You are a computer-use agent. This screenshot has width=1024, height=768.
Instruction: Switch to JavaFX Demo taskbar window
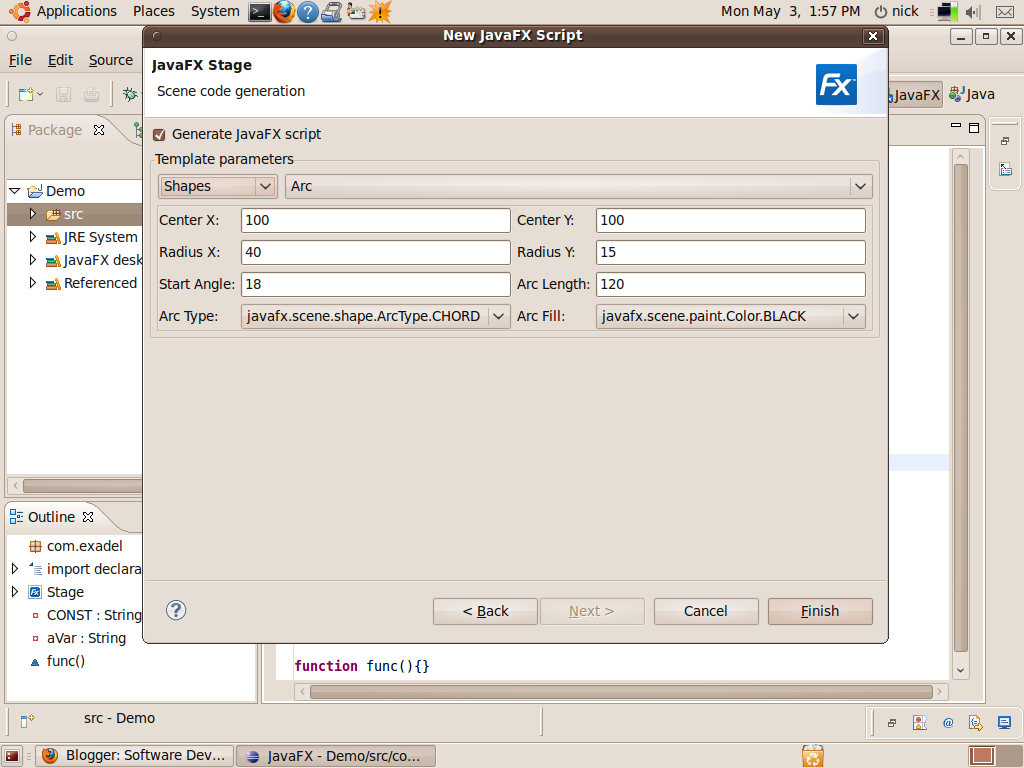point(336,756)
